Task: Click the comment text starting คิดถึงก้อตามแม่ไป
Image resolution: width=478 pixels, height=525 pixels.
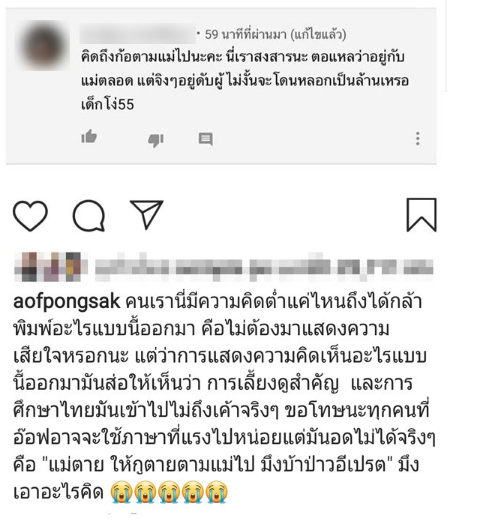Action: click(x=244, y=80)
